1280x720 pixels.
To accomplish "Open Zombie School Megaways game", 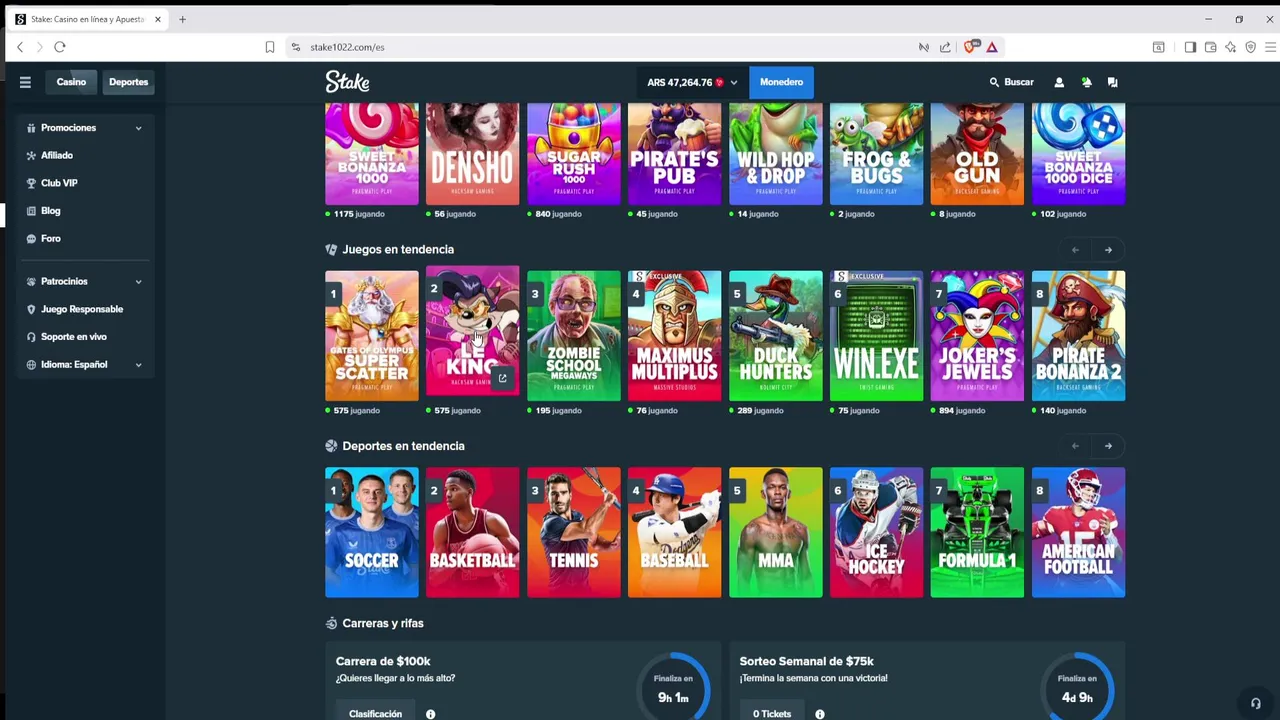I will coord(574,336).
